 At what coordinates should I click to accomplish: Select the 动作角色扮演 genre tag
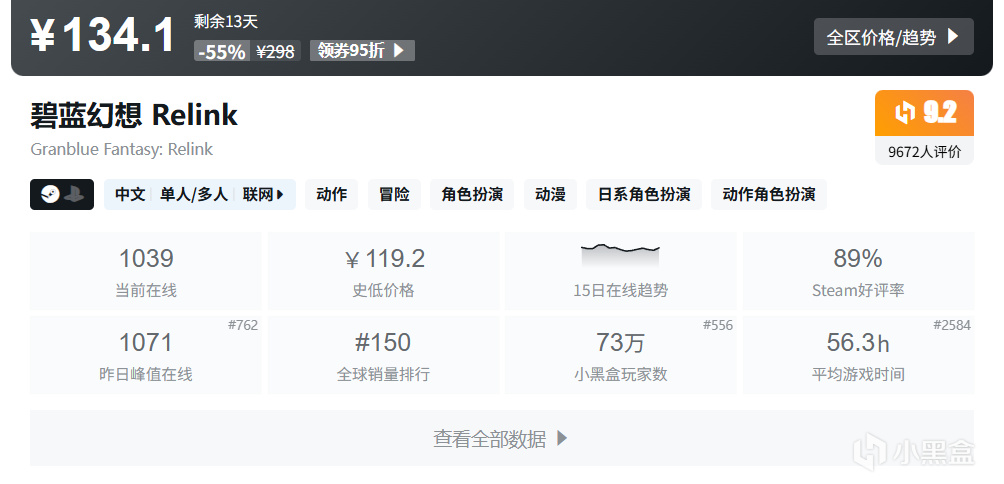click(768, 195)
